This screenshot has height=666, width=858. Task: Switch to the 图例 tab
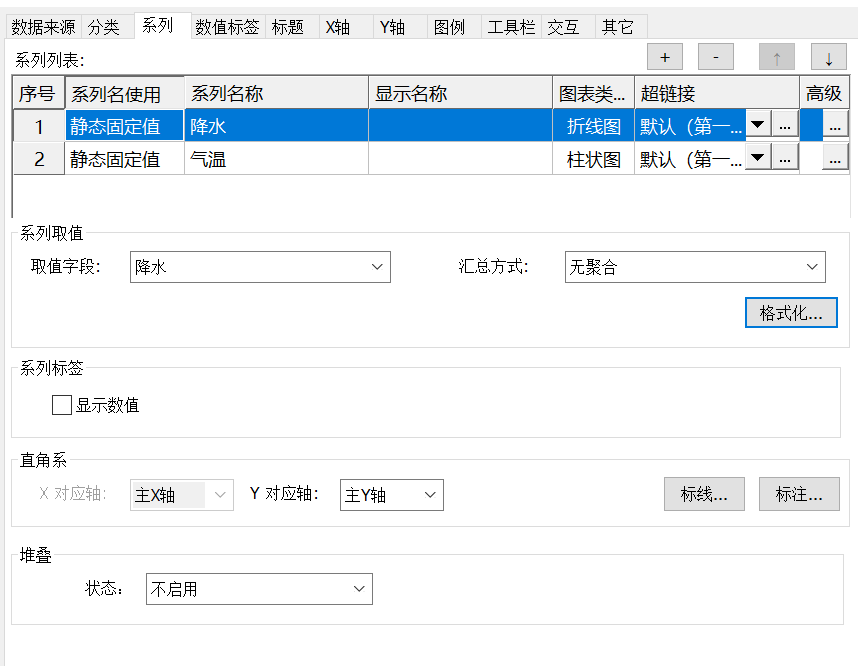point(450,27)
